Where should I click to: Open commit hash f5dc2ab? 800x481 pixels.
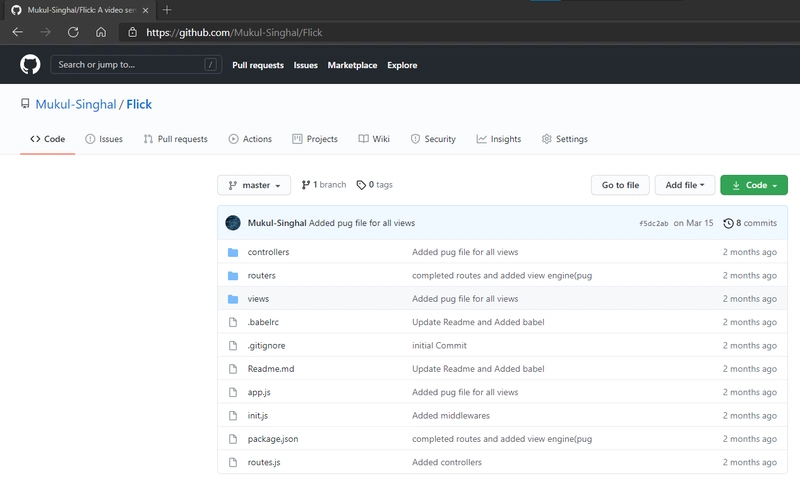[654, 223]
